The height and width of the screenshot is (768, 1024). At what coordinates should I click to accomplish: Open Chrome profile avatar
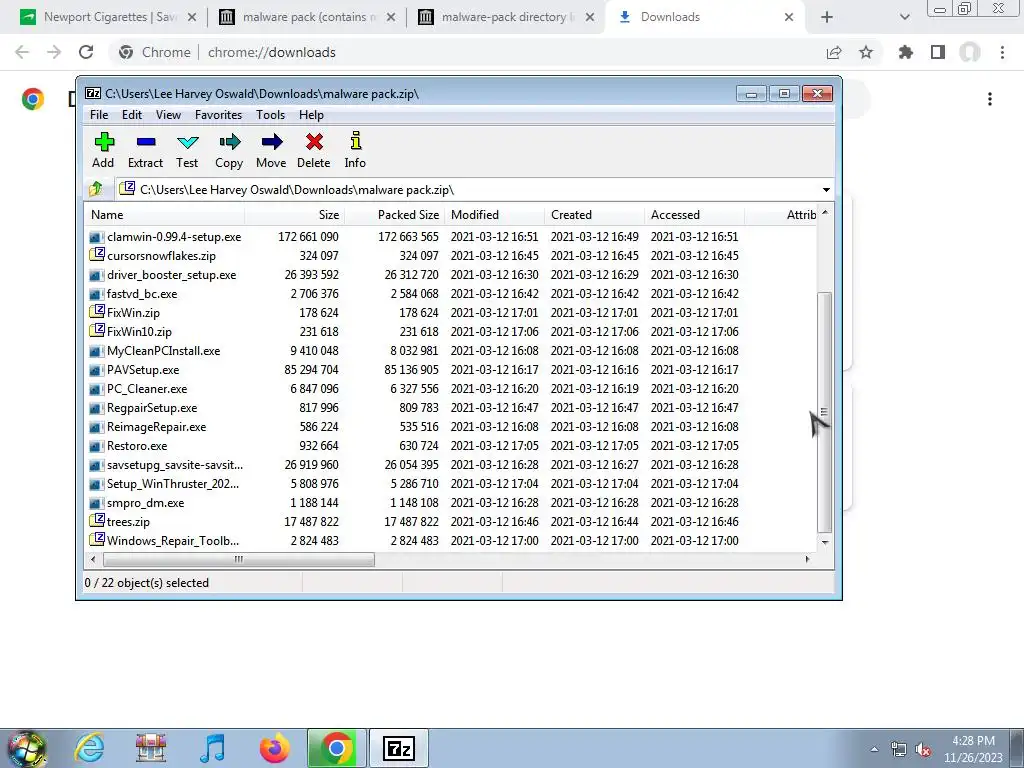point(970,52)
